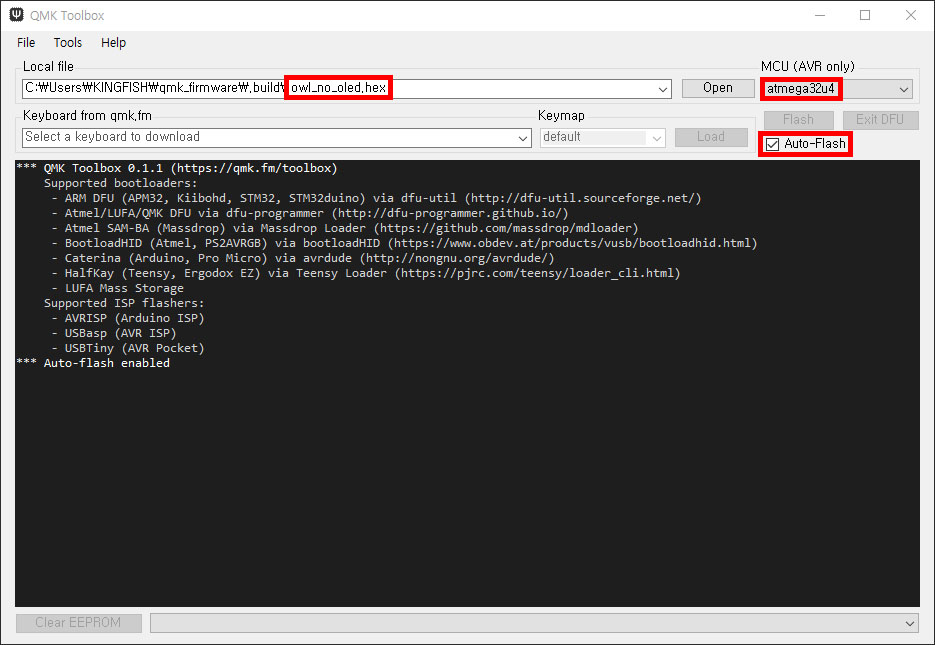935x645 pixels.
Task: Click the Clear EEPROM button
Action: (x=79, y=622)
